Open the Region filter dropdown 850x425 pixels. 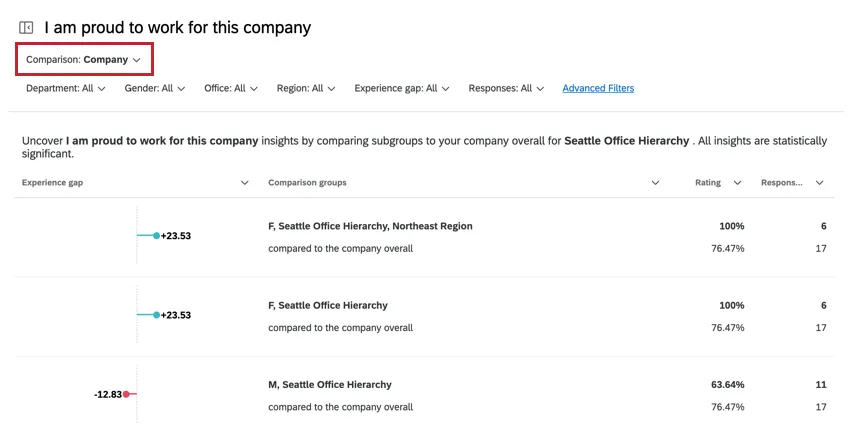point(306,88)
